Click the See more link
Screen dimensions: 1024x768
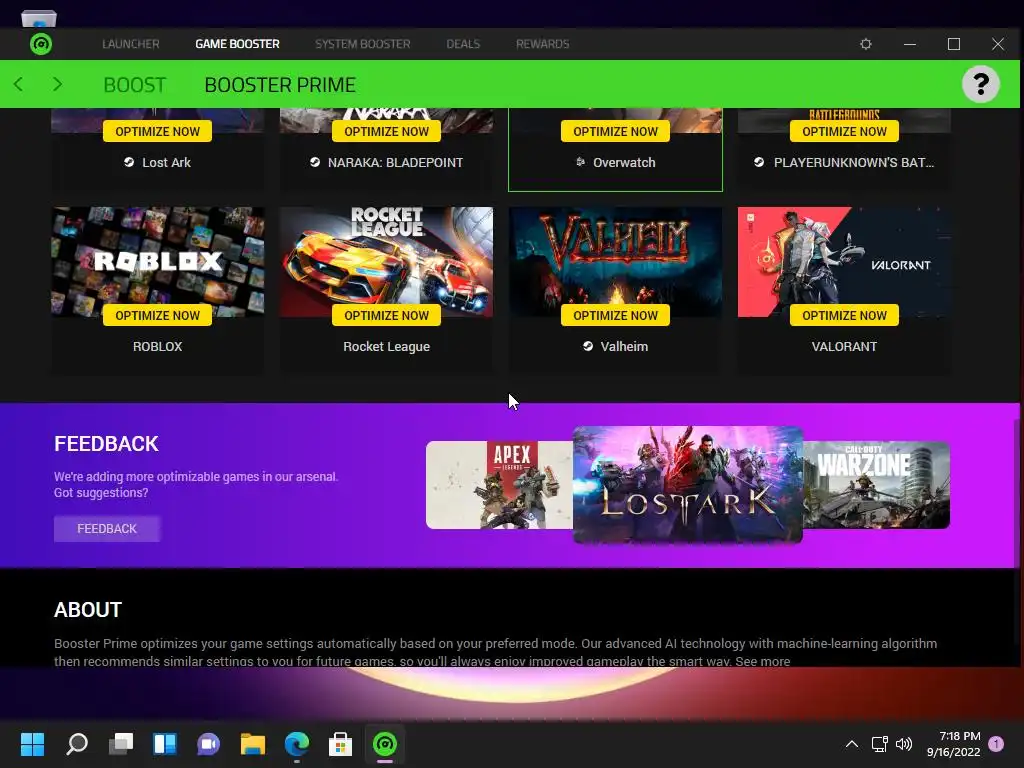click(763, 661)
